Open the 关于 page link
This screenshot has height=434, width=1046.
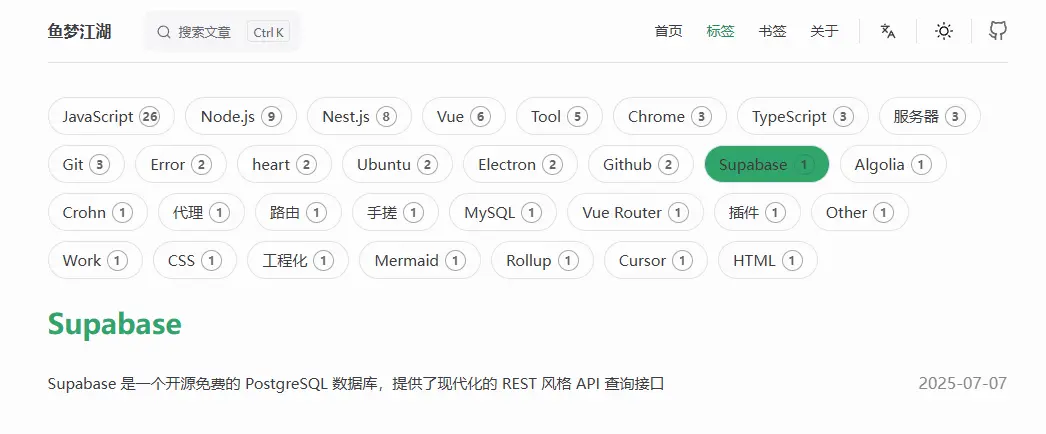tap(824, 31)
